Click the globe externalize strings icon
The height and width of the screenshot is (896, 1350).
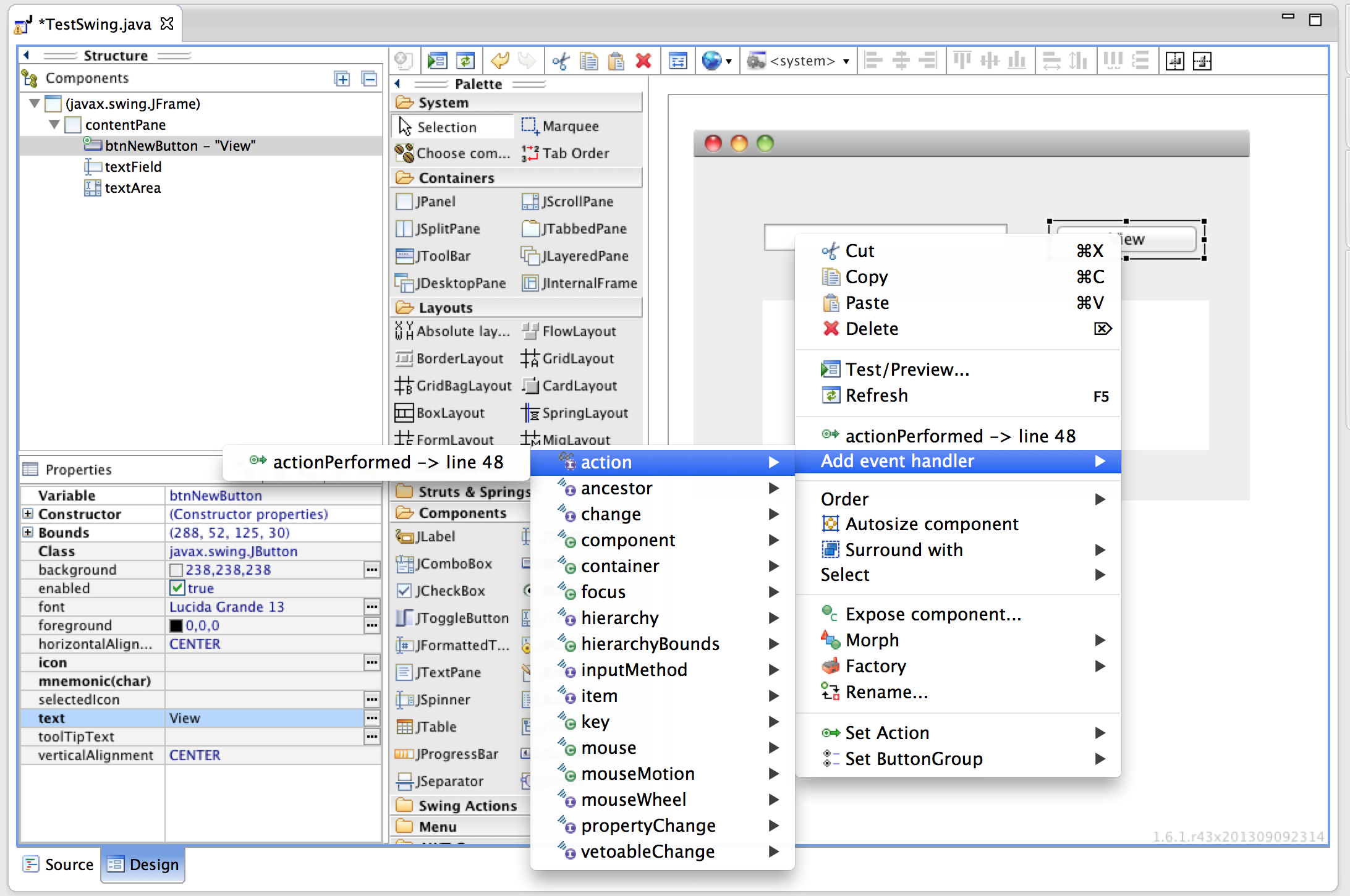click(x=711, y=61)
